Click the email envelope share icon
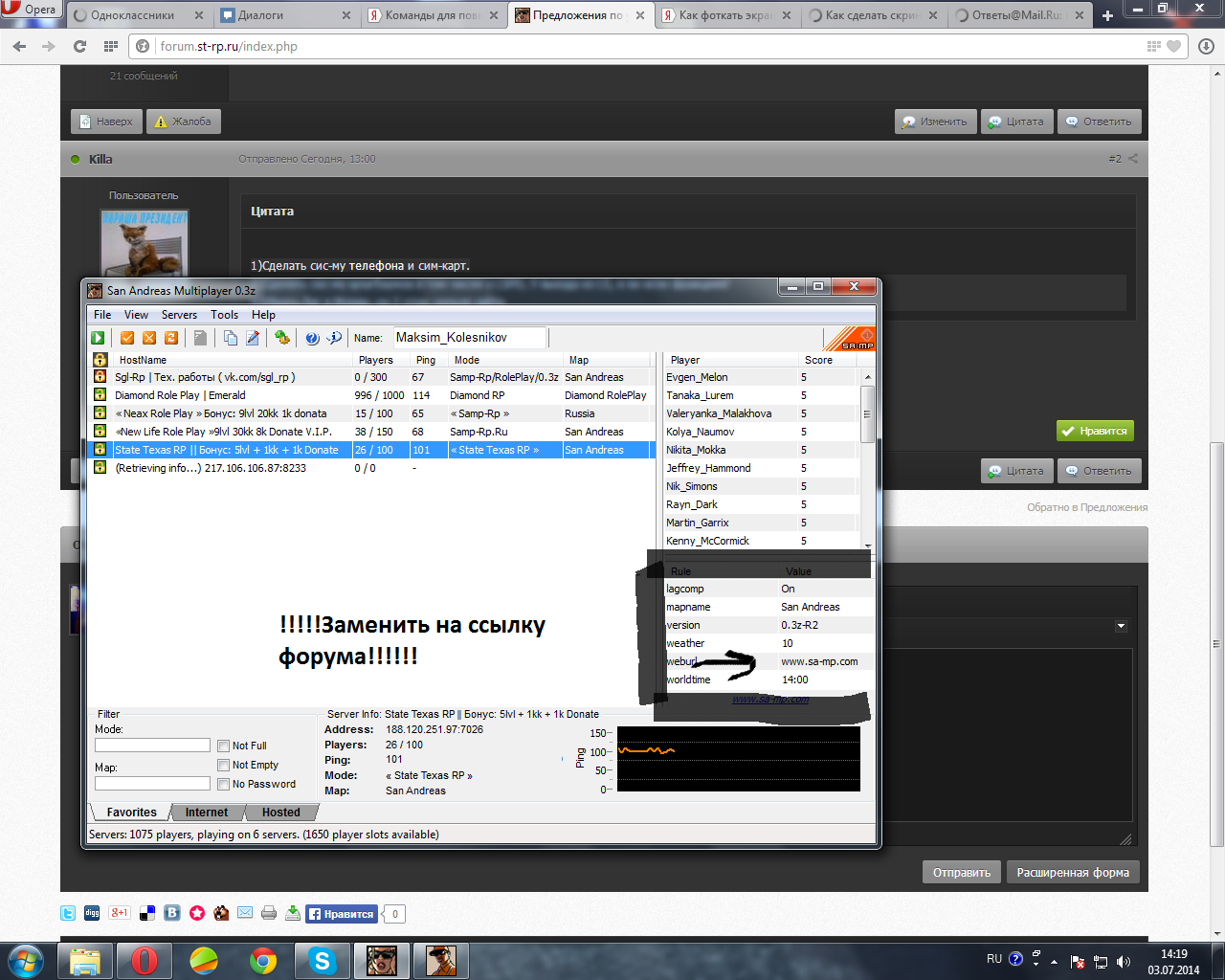 click(x=245, y=913)
